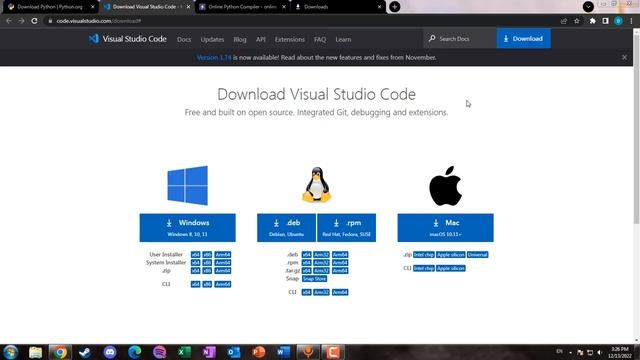Open Discord from the taskbar

pyautogui.click(x=110, y=352)
